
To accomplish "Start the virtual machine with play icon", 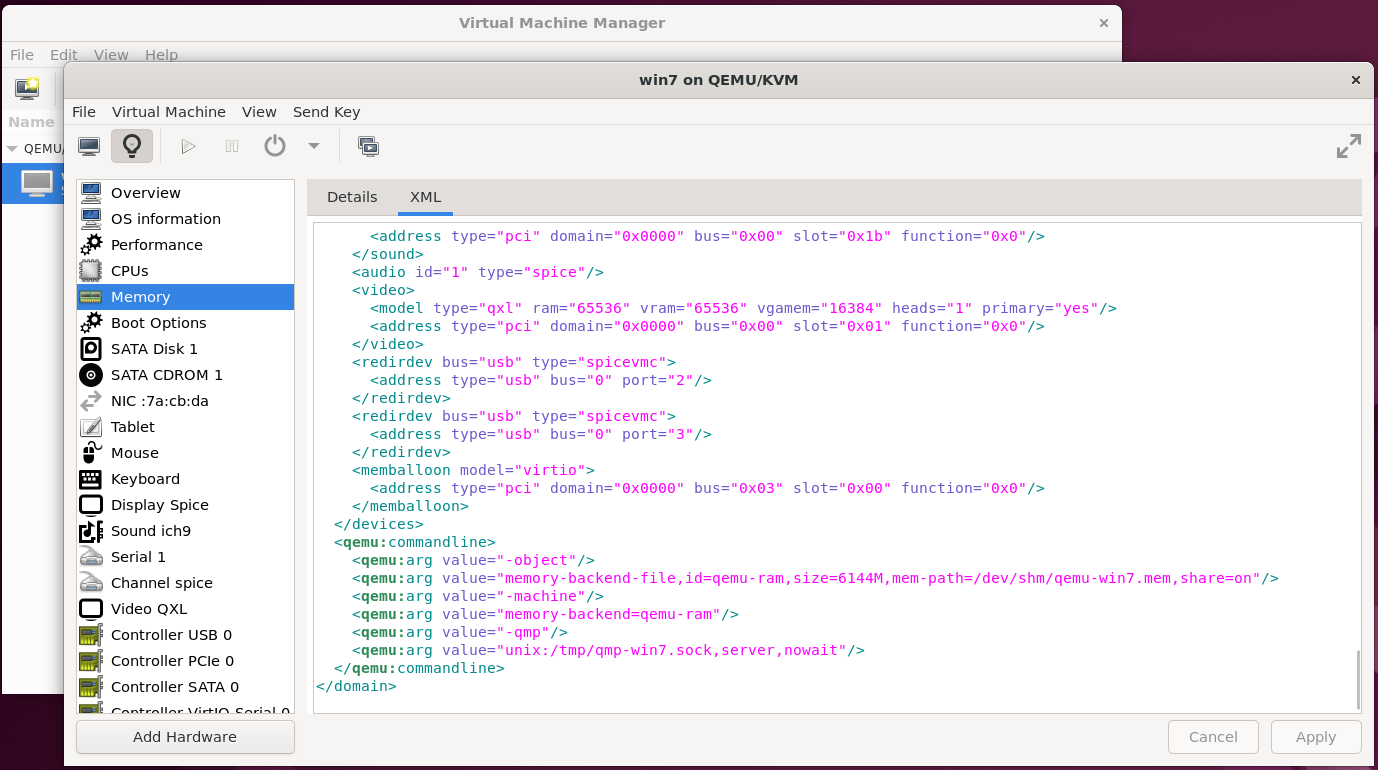I will click(x=188, y=146).
